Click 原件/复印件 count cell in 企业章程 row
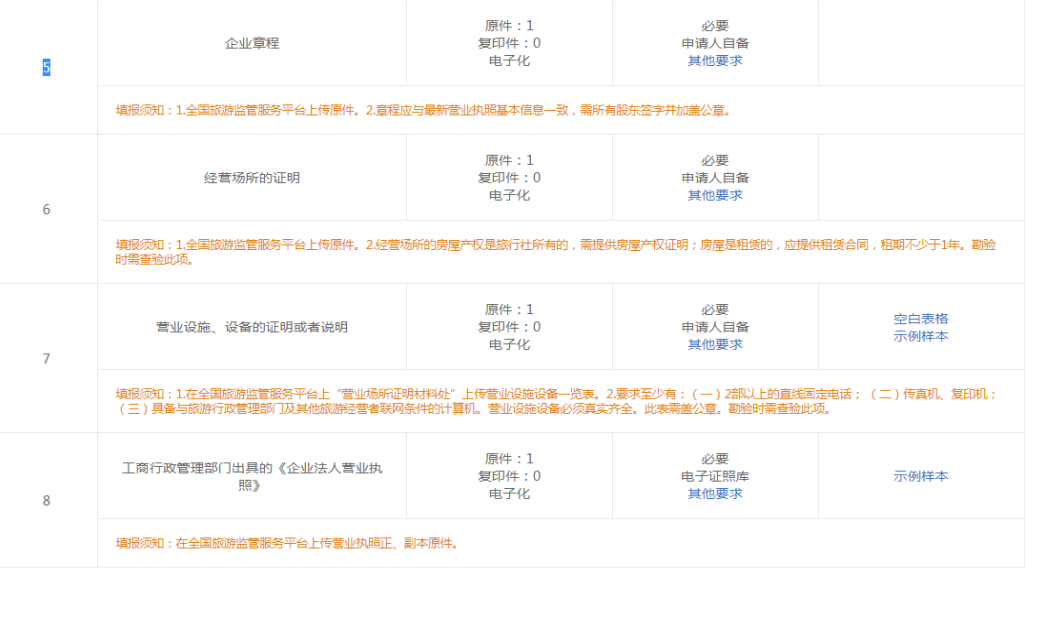Screen dimensions: 1045x627 [x=509, y=44]
